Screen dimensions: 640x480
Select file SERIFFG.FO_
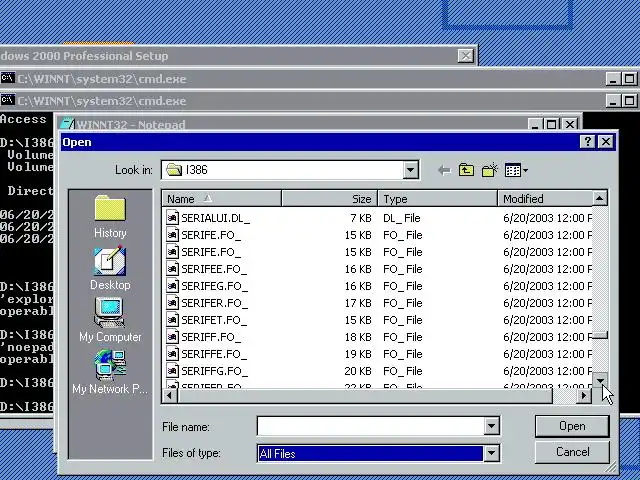[215, 371]
